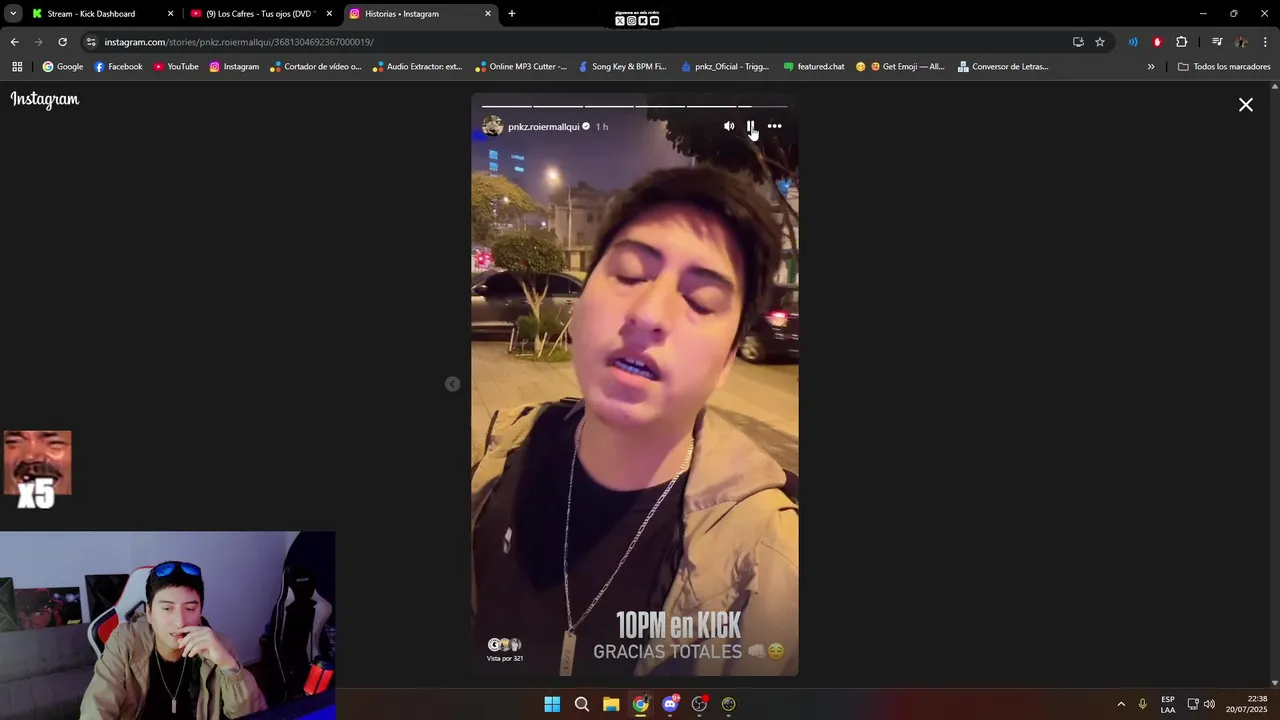Open the pnkz.roiermallqui profile name
This screenshot has width=1280, height=720.
(544, 127)
